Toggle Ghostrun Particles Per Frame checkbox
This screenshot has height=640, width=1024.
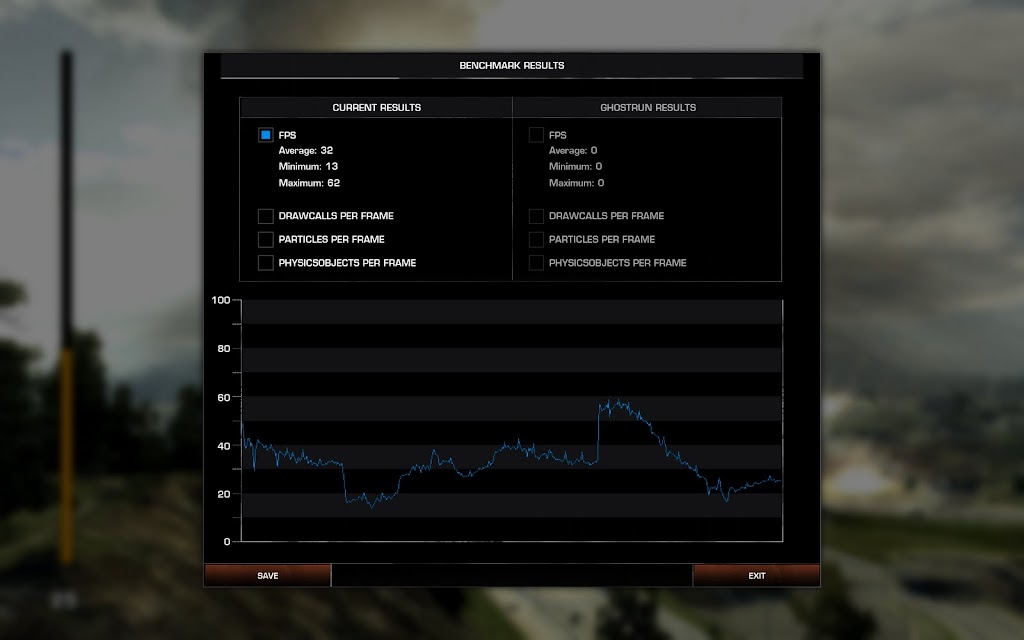[536, 240]
